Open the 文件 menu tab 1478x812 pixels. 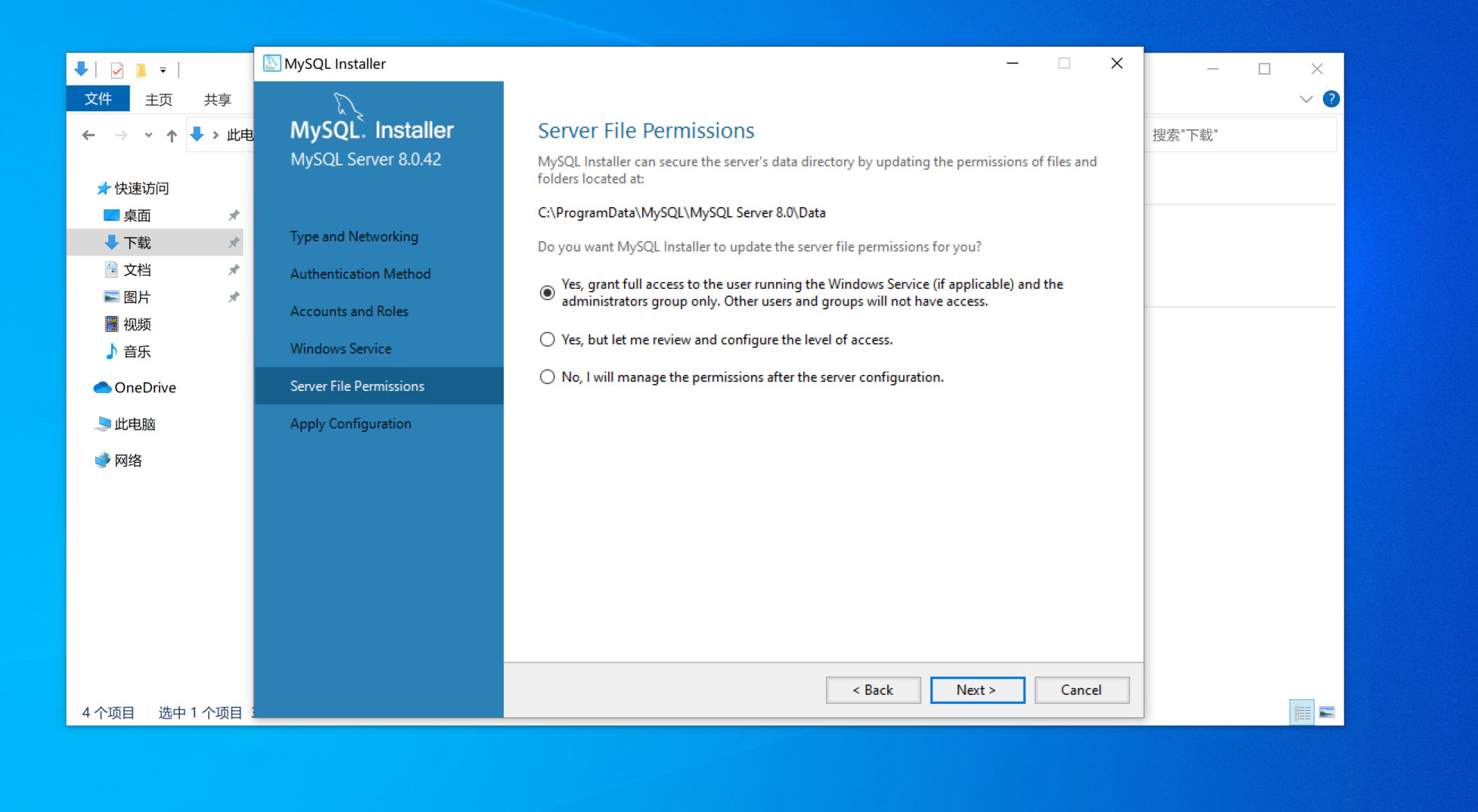(x=98, y=99)
